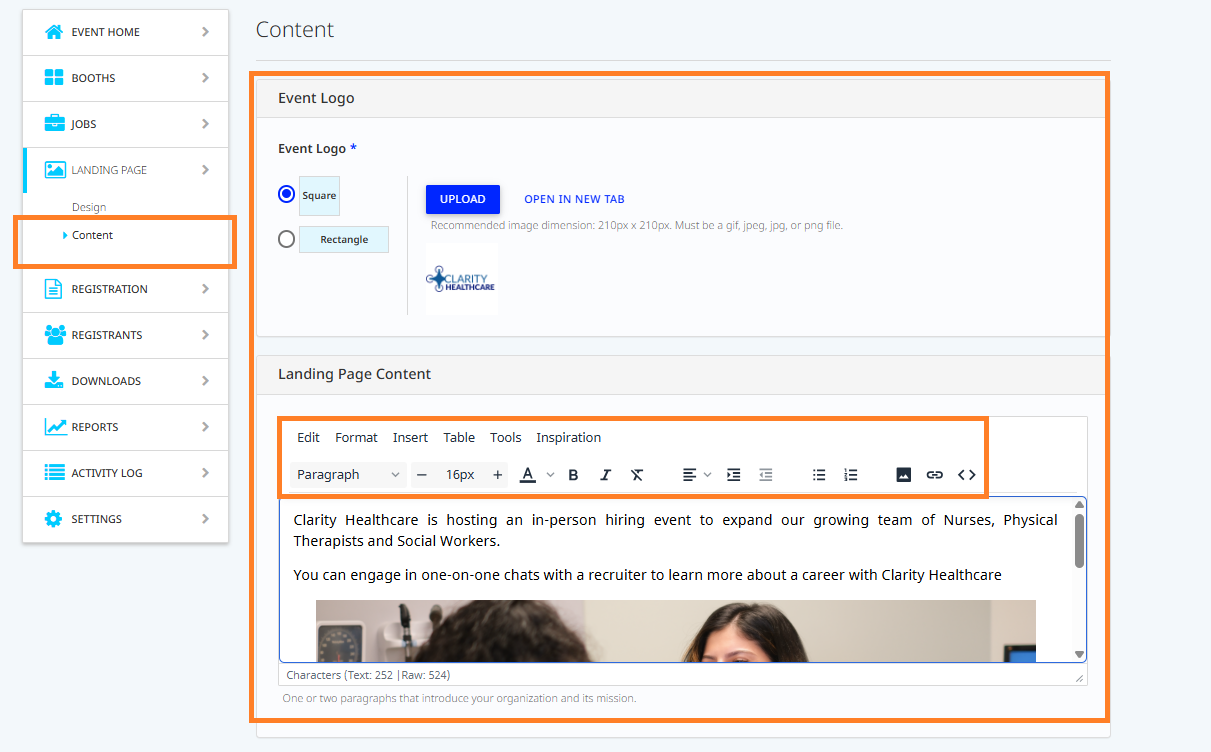Open the Paragraph block format dropdown
Image resolution: width=1211 pixels, height=752 pixels.
pos(348,475)
